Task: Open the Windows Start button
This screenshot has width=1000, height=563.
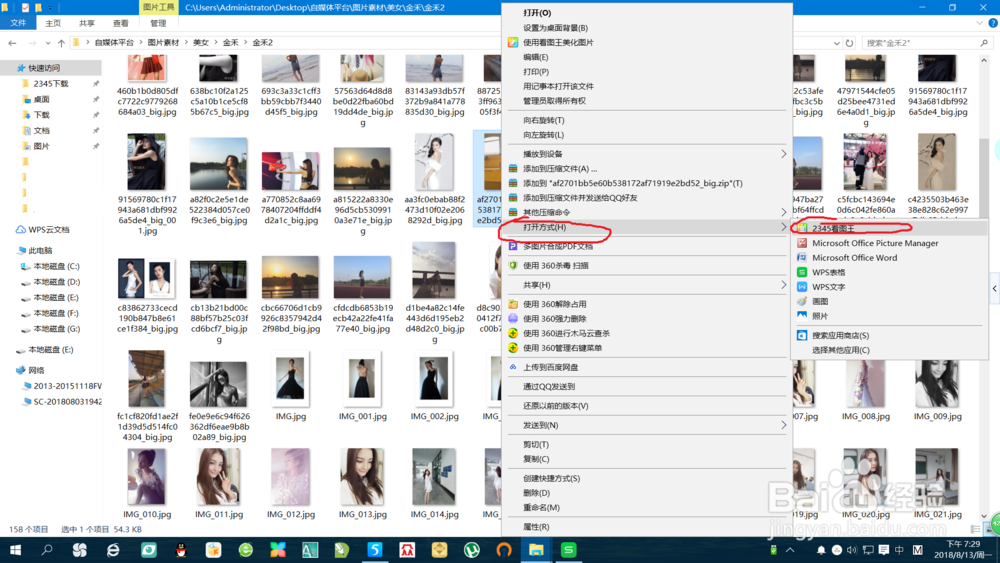Action: tap(15, 550)
